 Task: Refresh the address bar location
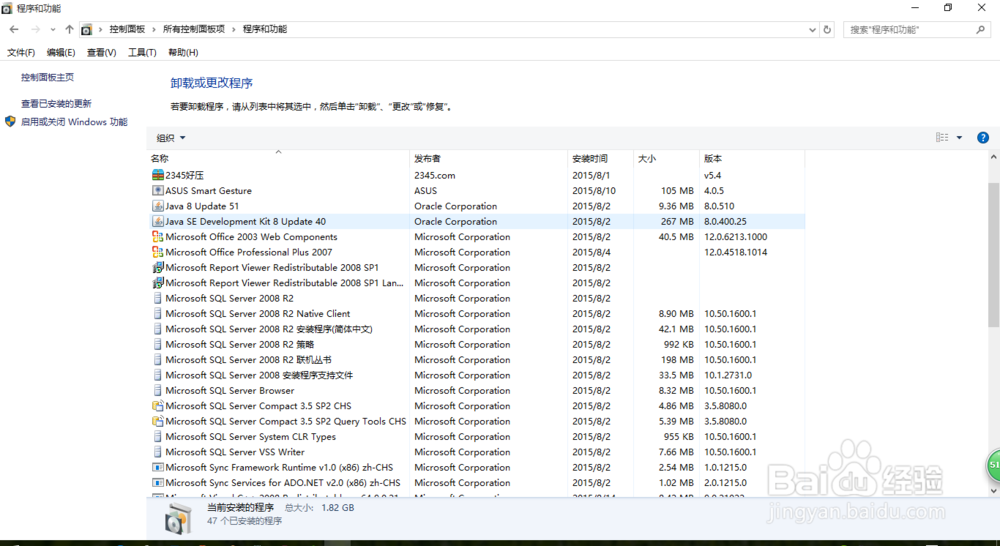point(827,29)
